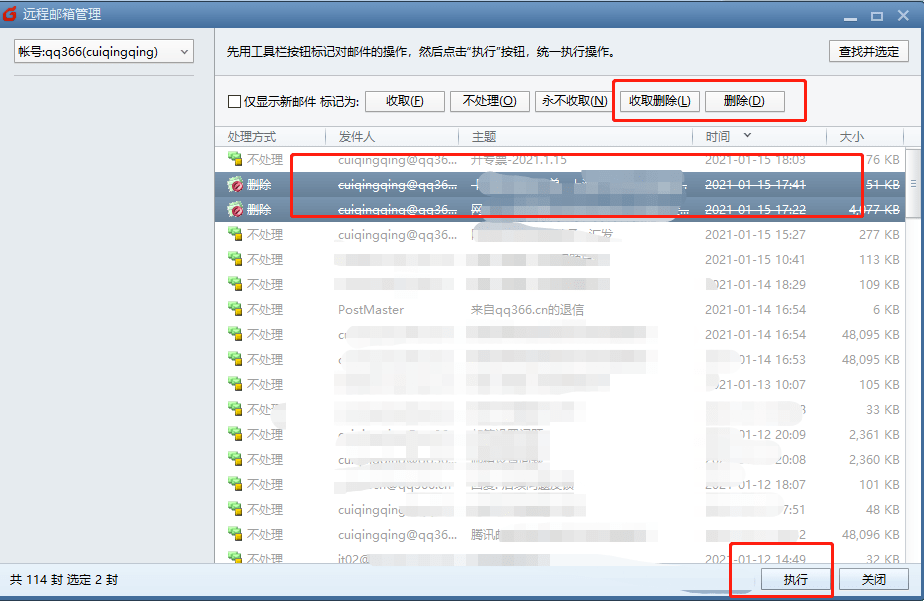Click the sort arrow on the 时间 column
Screen dimensions: 924x601
pyautogui.click(x=747, y=136)
